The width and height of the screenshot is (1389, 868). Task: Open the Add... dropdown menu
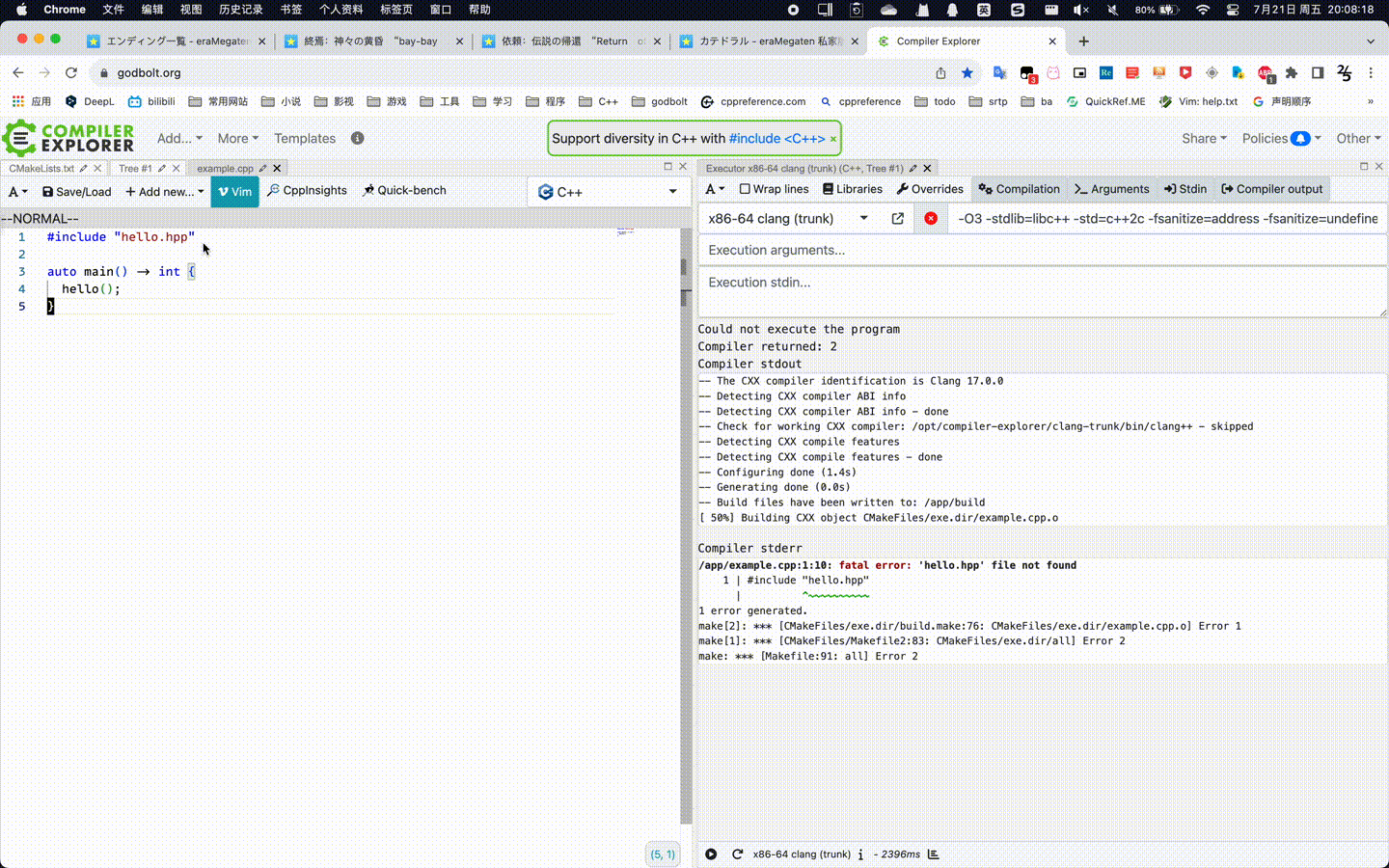point(179,138)
